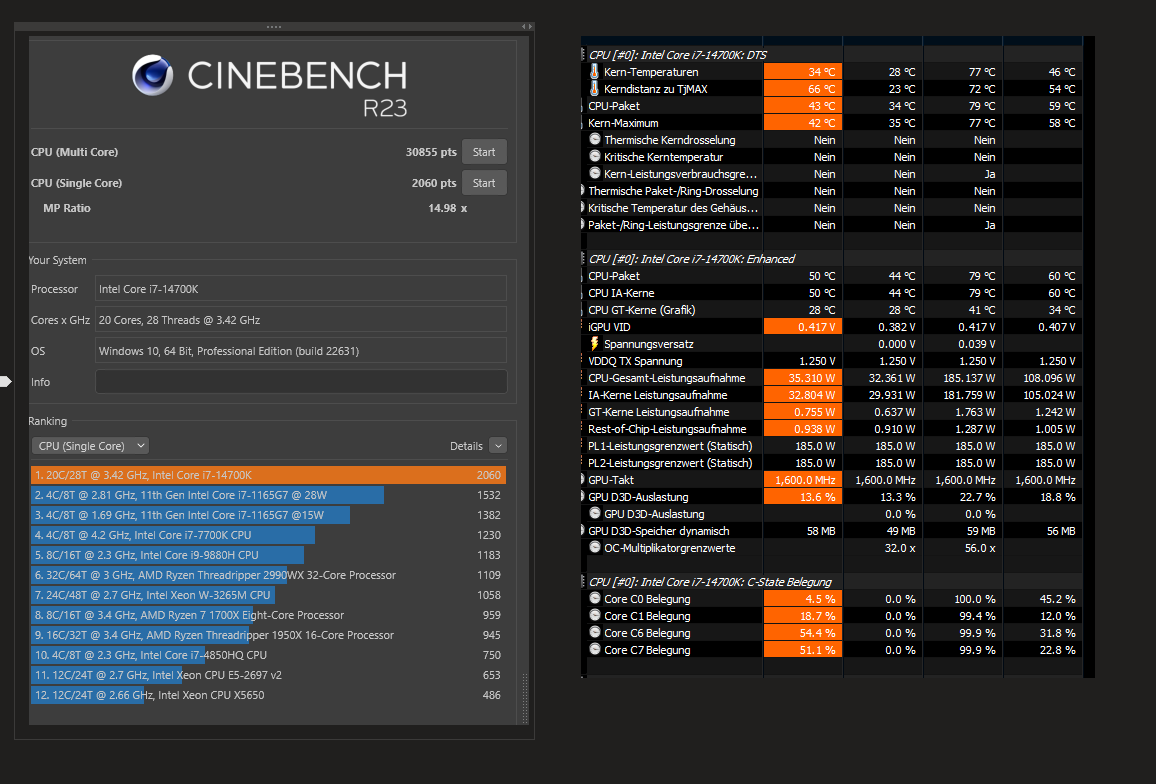Viewport: 1156px width, 784px height.
Task: Click status icon beside Thermische Kerndrosselung
Action: [594, 139]
